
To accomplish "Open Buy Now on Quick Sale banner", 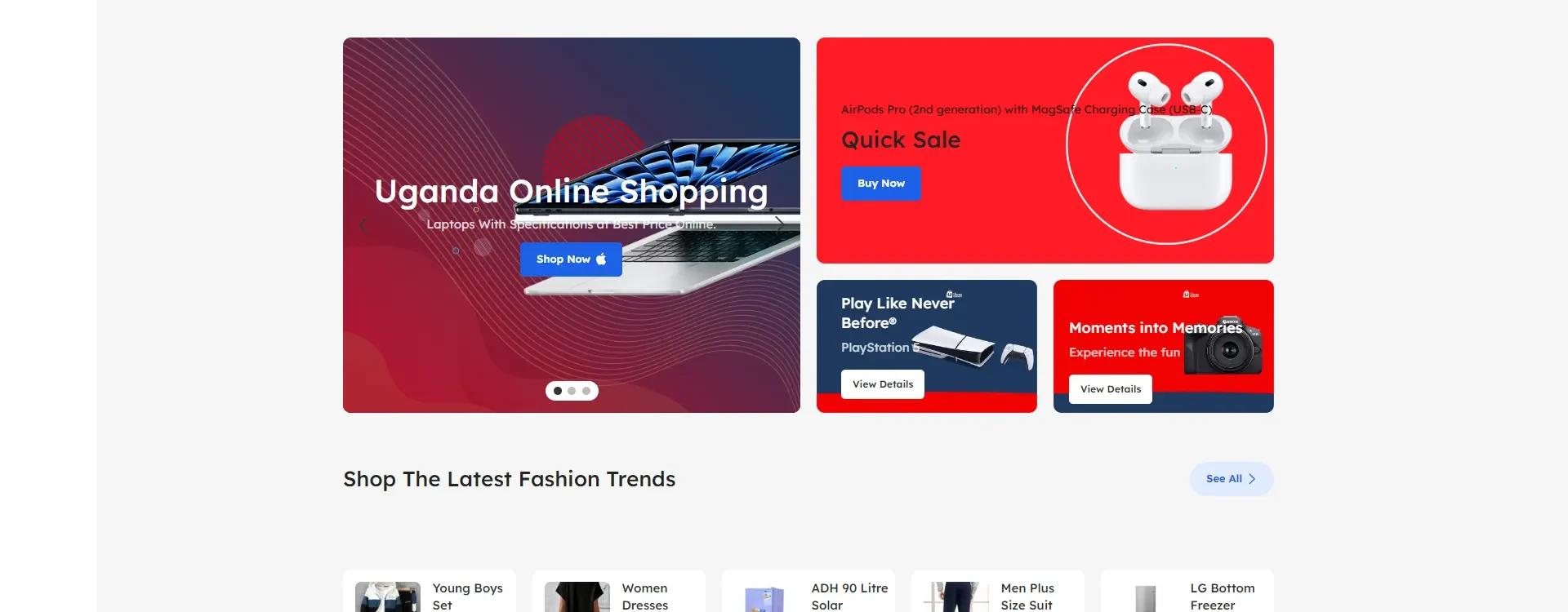I will pos(881,184).
